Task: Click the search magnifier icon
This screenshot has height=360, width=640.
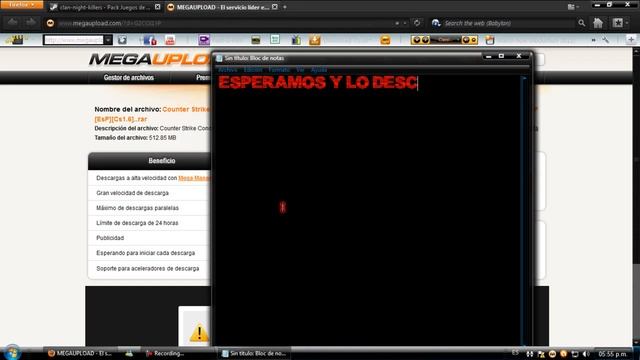Action: [x=582, y=23]
